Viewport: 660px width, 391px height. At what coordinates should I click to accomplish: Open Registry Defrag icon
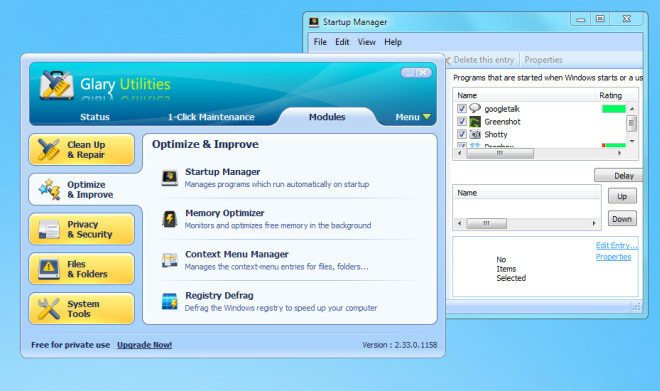(x=170, y=301)
